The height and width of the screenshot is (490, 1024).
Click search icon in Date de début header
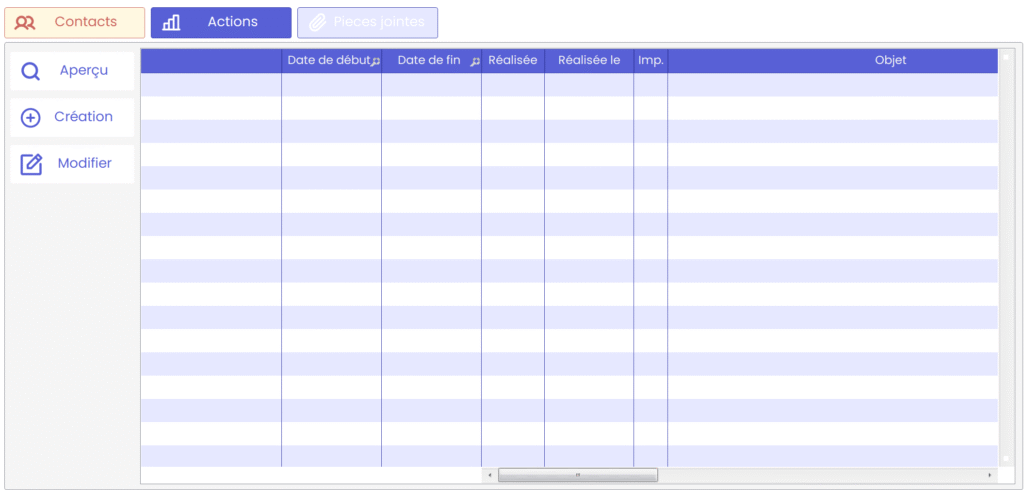[376, 62]
